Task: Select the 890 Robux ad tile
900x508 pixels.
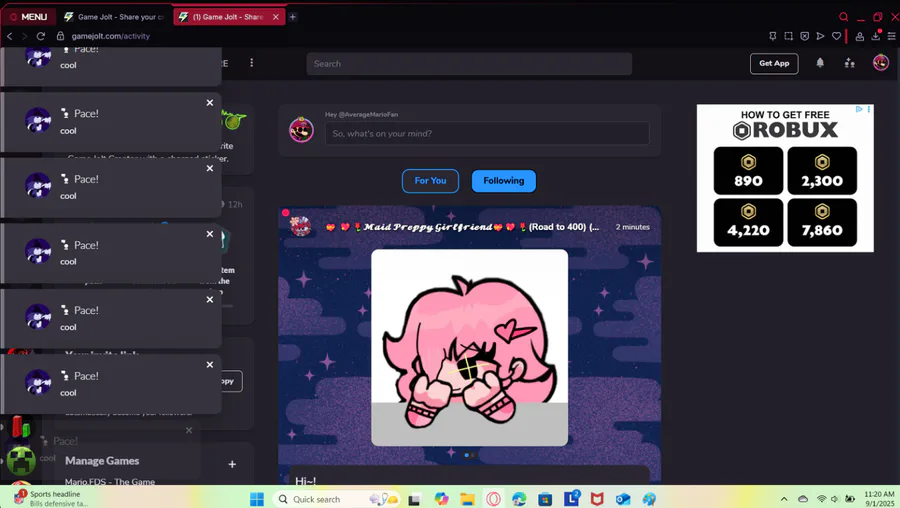Action: click(748, 170)
